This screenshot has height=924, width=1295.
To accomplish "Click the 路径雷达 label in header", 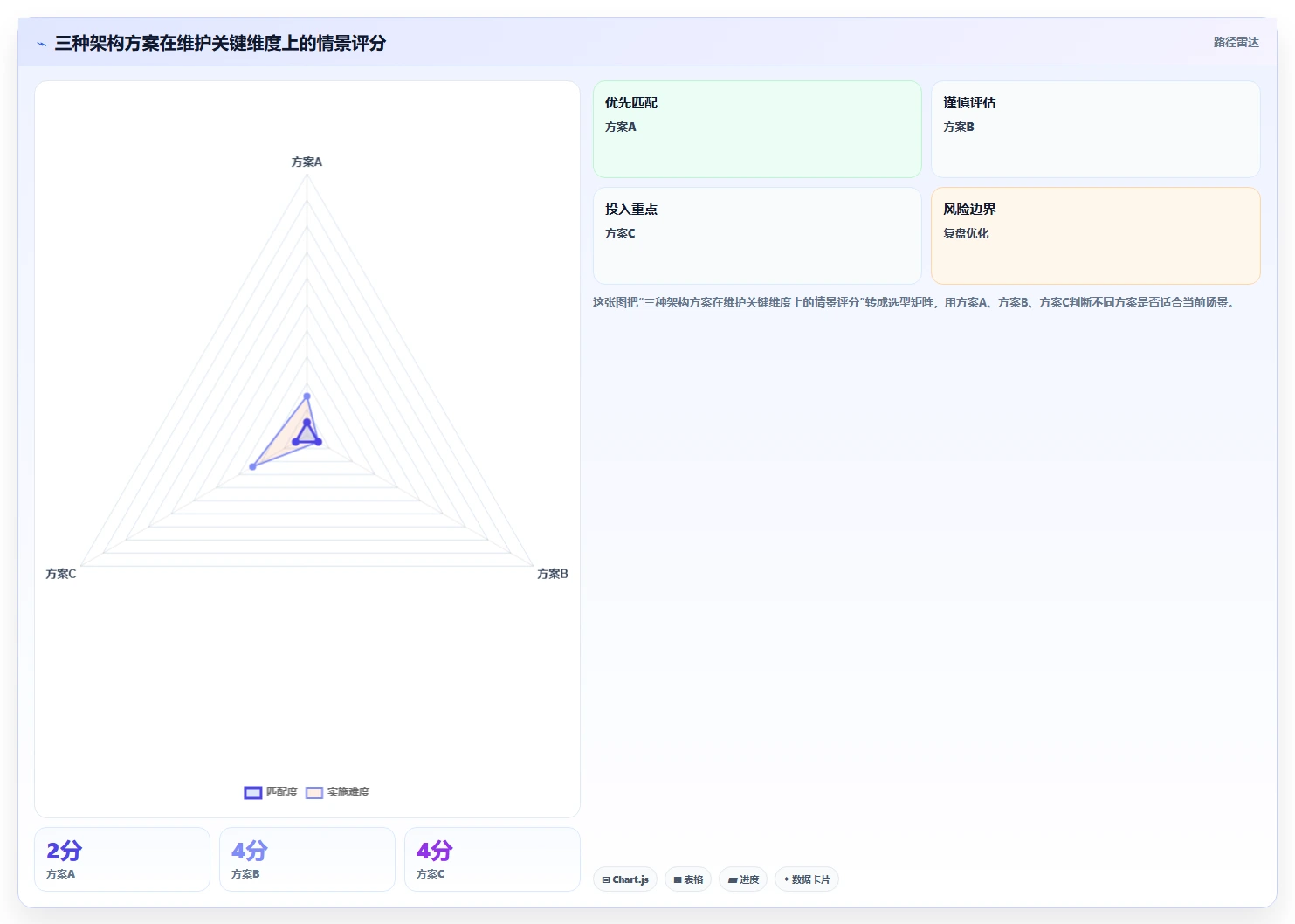I will (1236, 42).
